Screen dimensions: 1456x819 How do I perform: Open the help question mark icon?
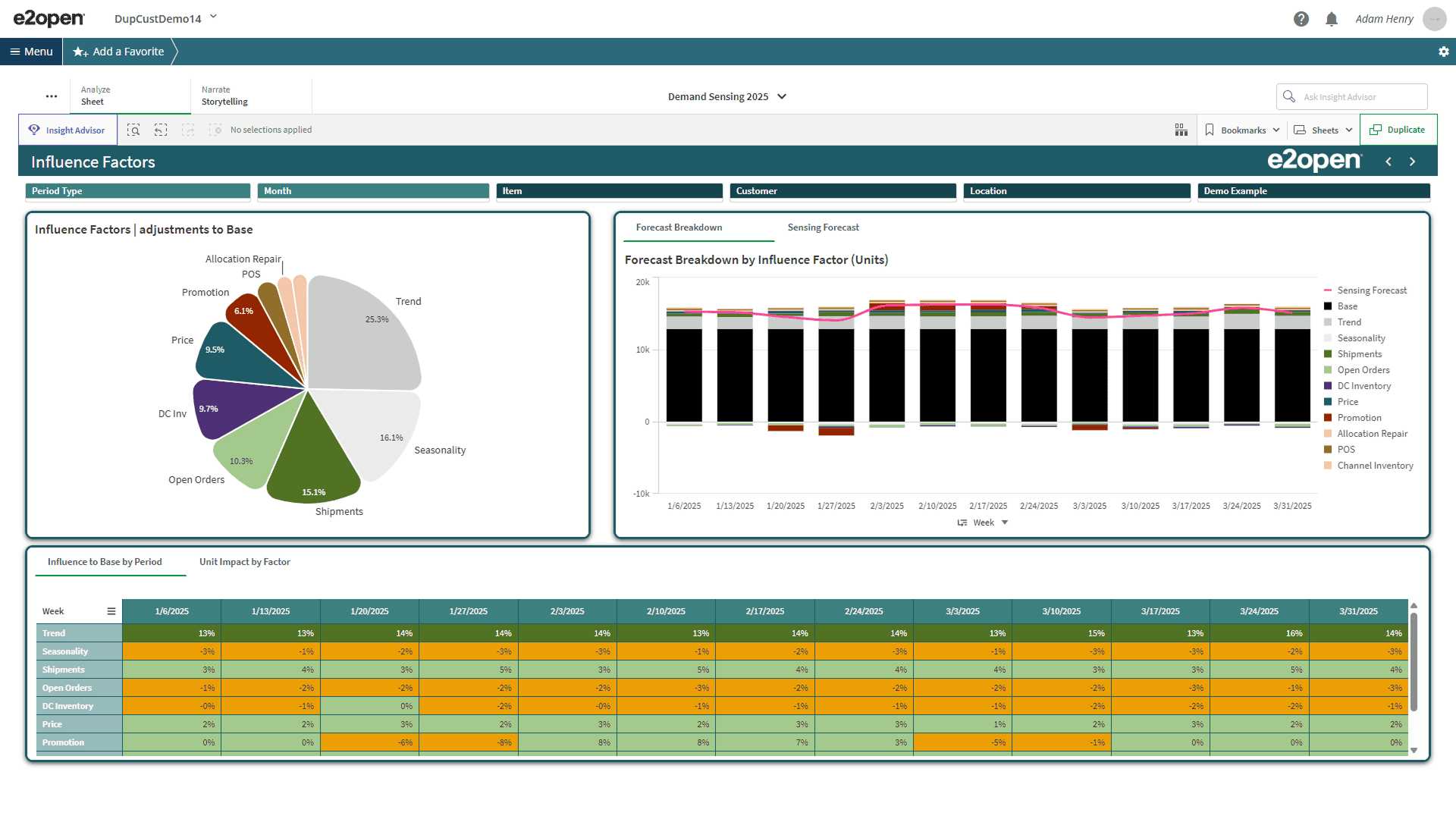tap(1301, 19)
